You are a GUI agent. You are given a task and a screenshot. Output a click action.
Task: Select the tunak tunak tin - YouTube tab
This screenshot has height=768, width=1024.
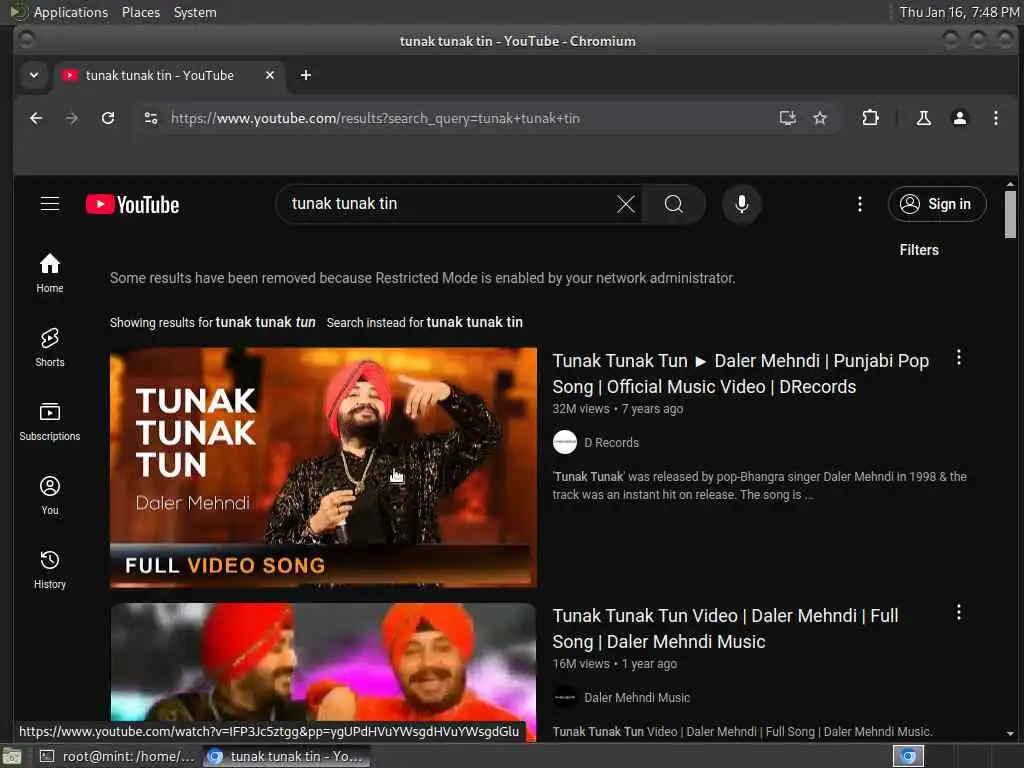[x=170, y=75]
